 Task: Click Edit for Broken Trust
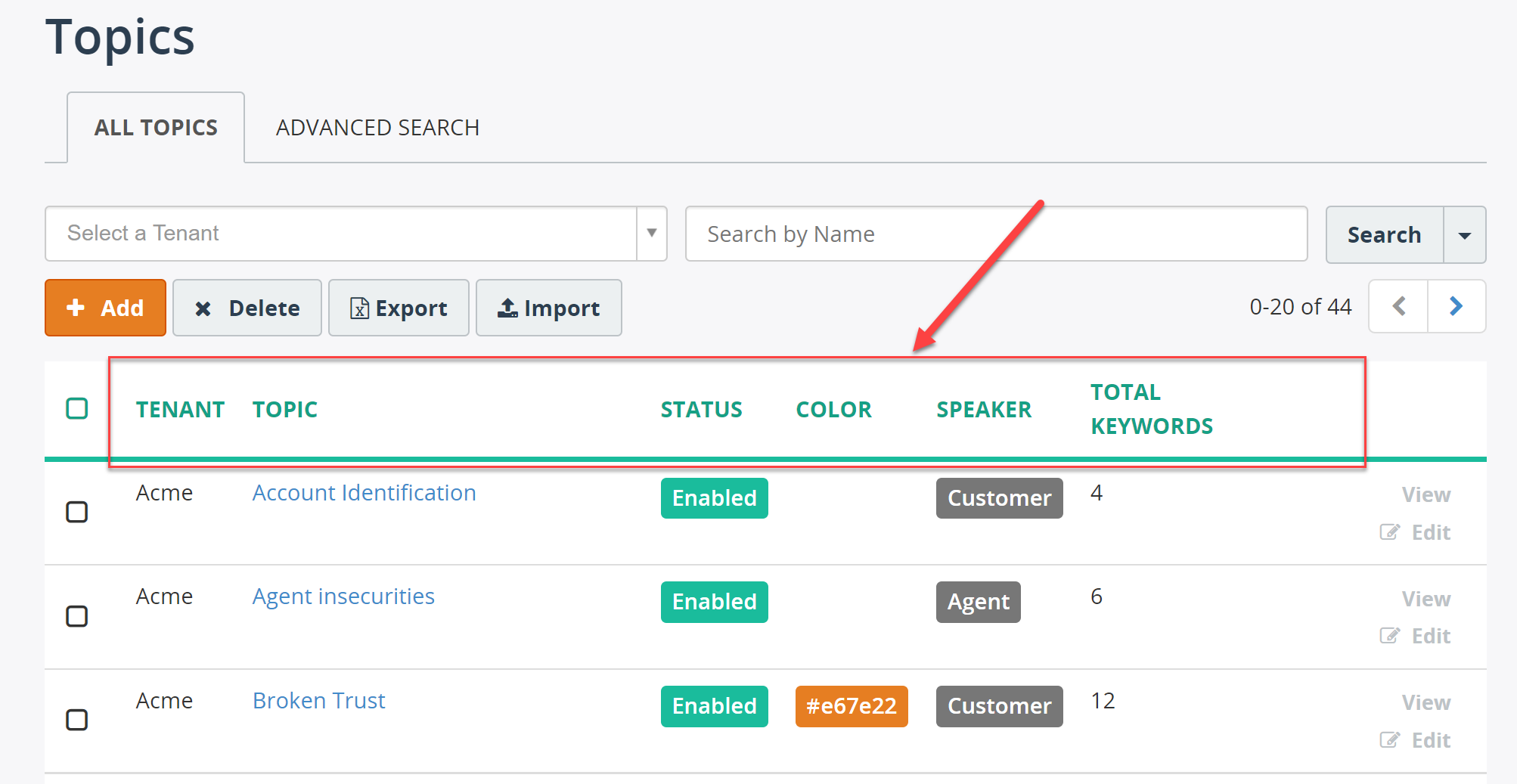[1416, 740]
